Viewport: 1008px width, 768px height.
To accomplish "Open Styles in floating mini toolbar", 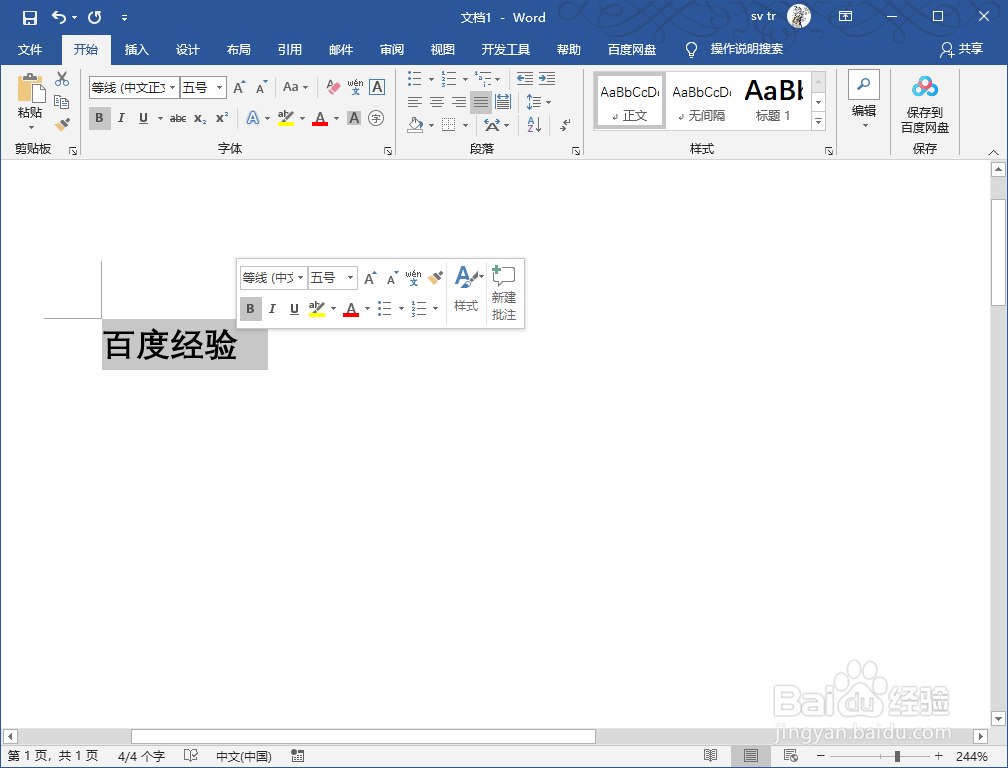I will tap(467, 288).
